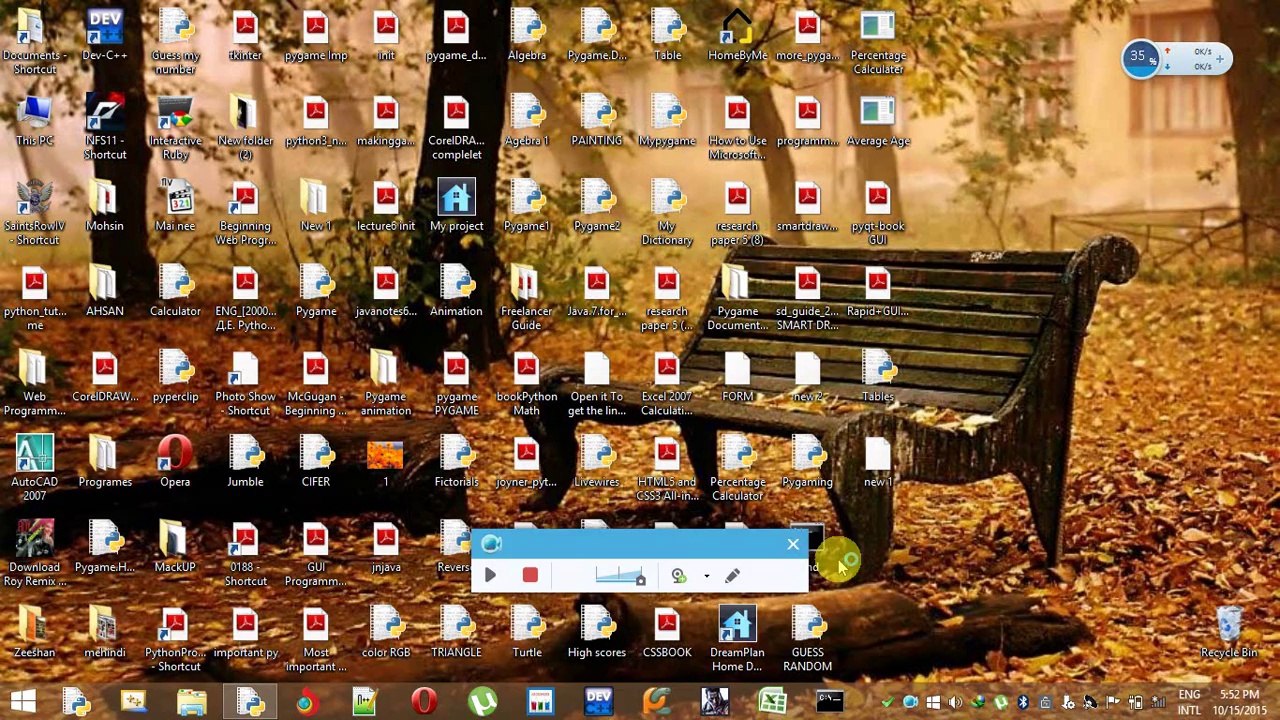
Task: Select the GUESS RANDOM Python file
Action: point(807,640)
